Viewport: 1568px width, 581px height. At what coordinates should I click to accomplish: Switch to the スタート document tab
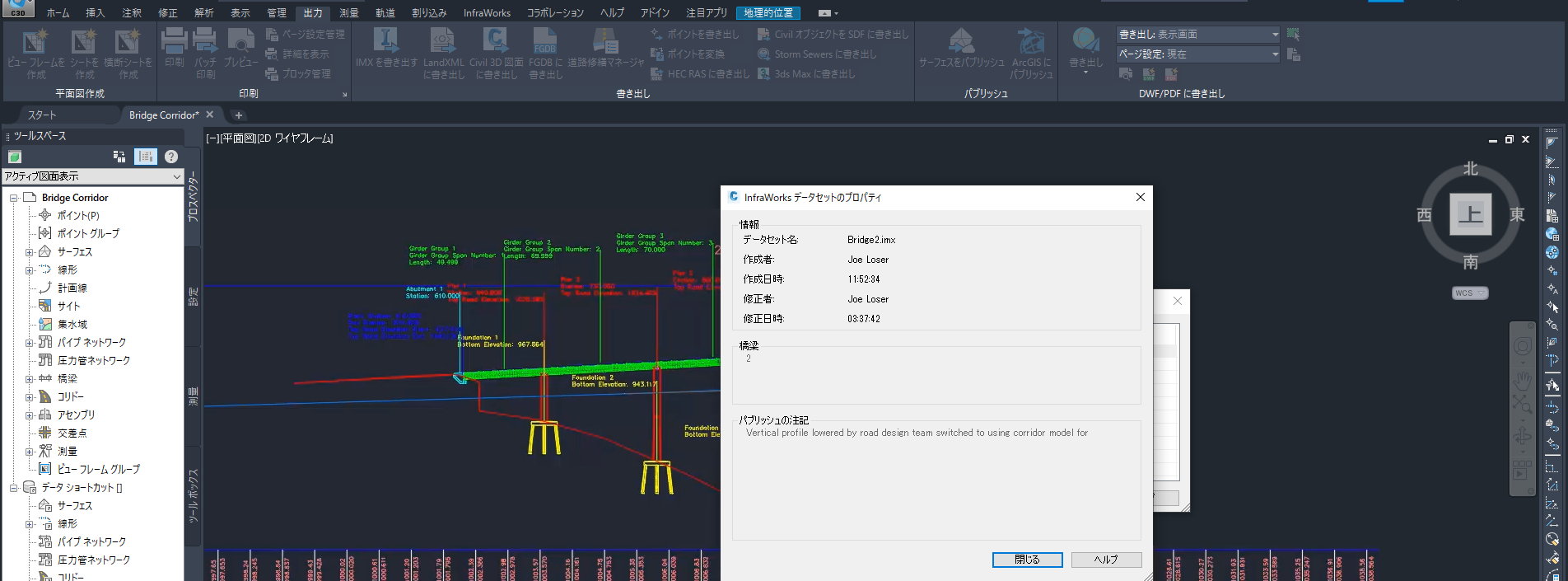42,115
